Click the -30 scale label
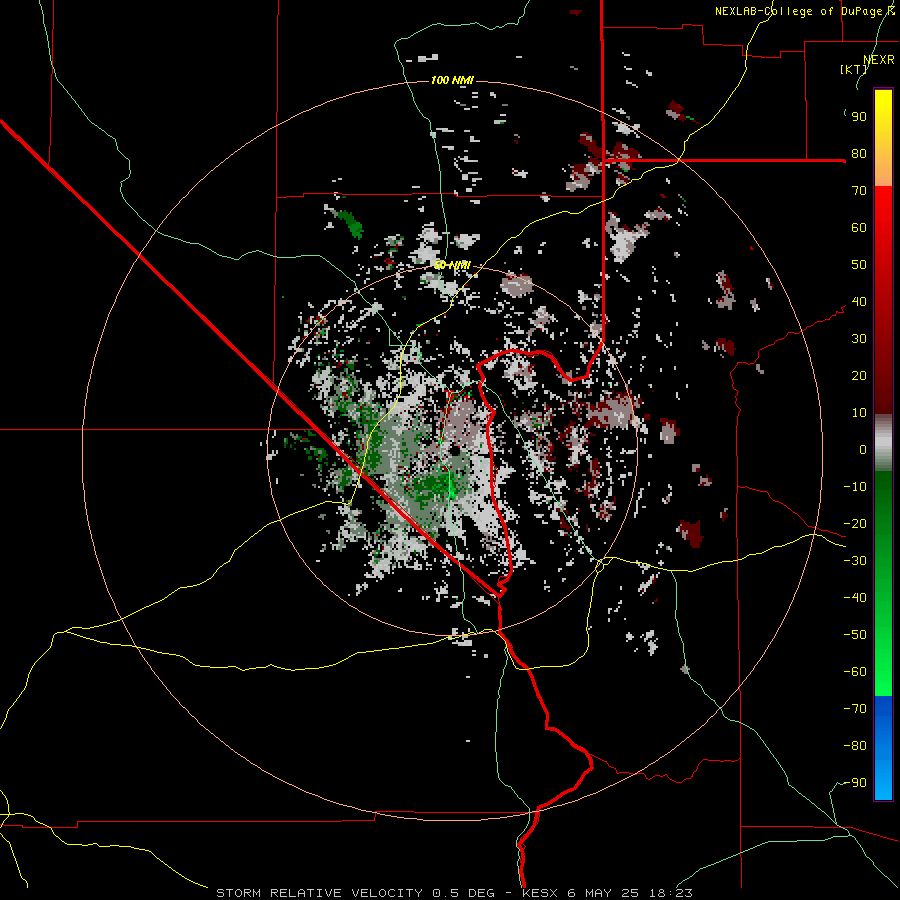The image size is (900, 900). (x=855, y=561)
